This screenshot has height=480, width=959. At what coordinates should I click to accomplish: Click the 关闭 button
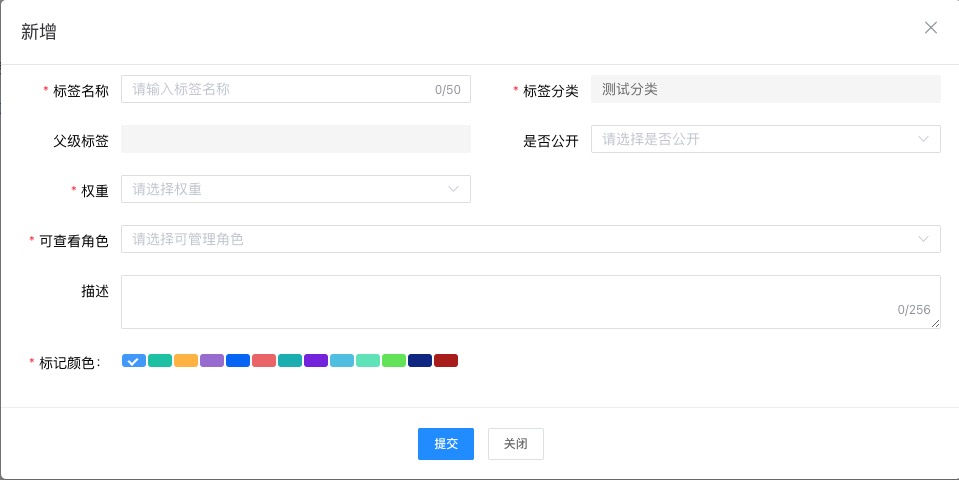(x=515, y=444)
